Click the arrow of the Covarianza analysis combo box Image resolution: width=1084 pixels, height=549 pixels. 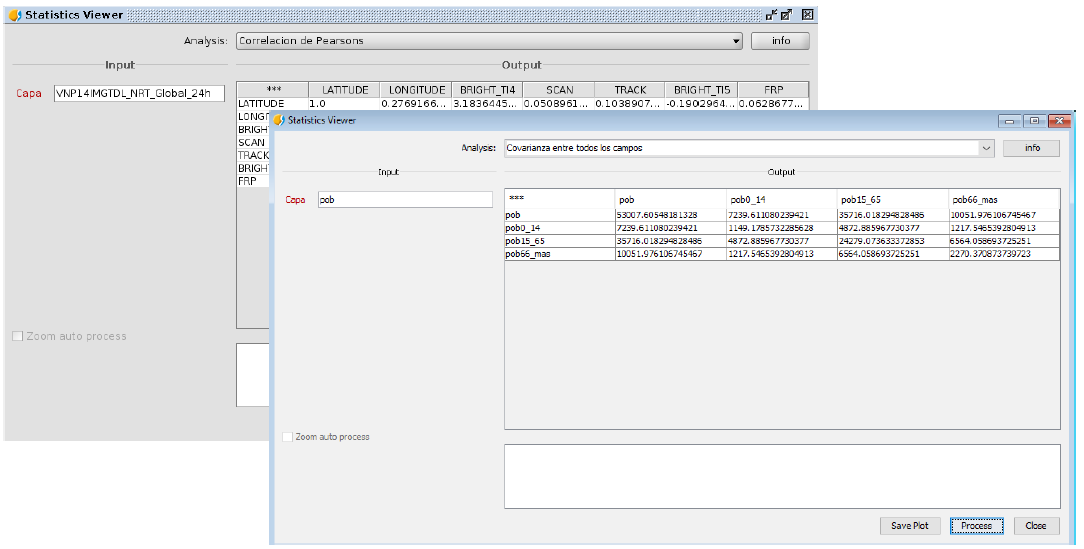(x=986, y=148)
